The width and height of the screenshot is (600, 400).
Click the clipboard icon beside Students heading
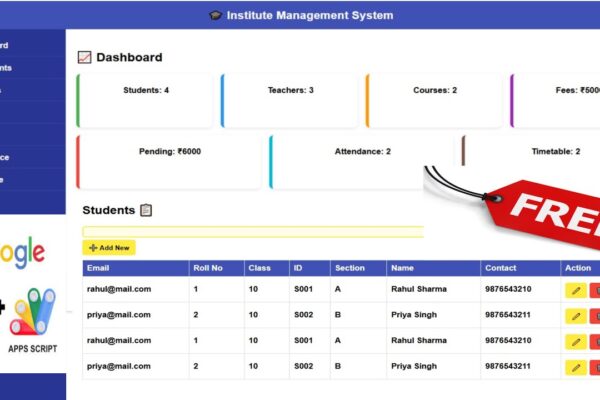(146, 210)
